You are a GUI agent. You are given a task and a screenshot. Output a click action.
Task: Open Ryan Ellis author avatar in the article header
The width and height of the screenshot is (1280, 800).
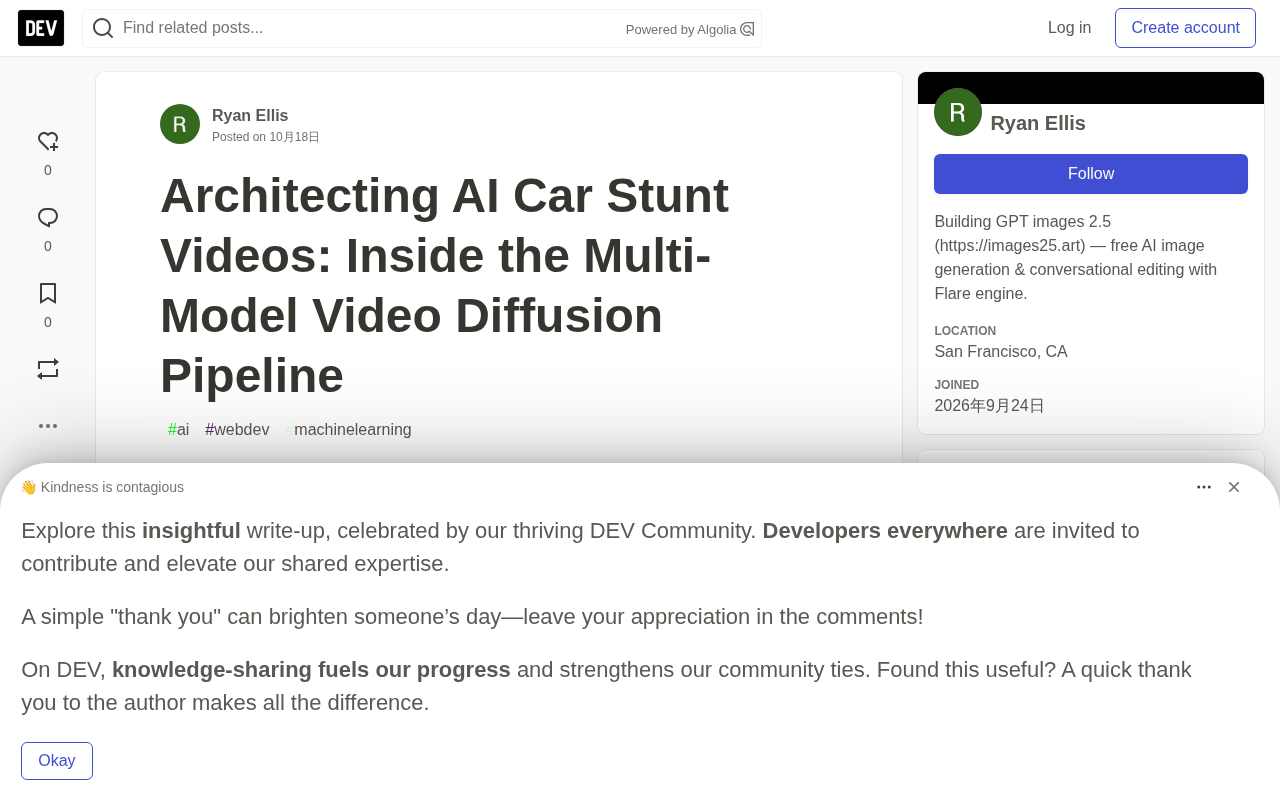point(180,124)
